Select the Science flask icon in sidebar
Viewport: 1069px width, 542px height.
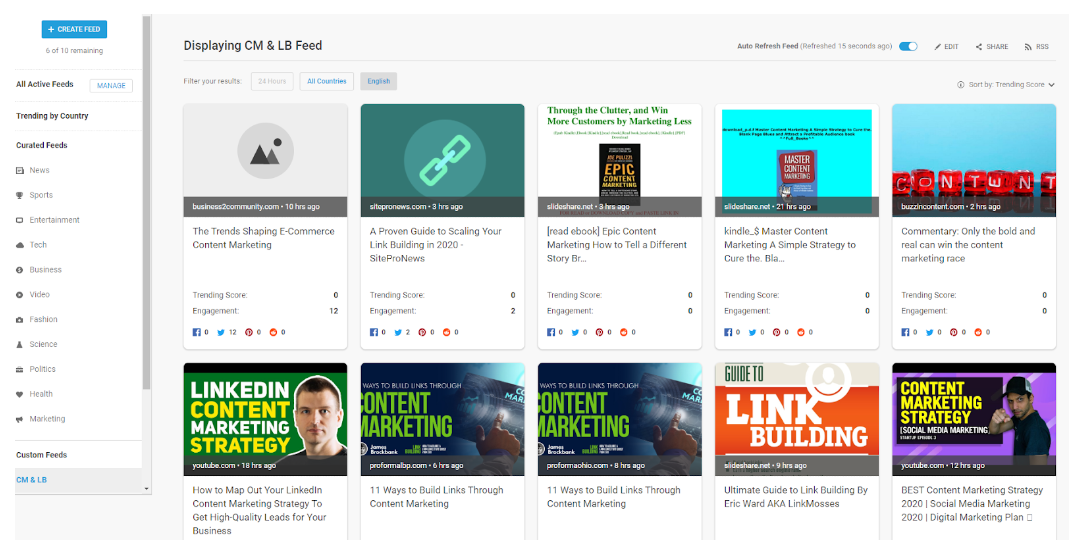20,344
